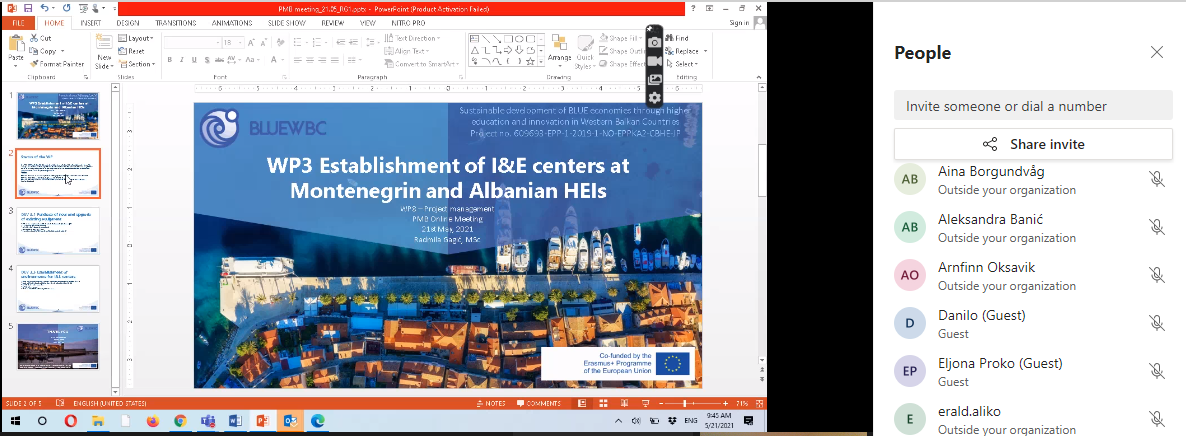
Task: Click the New Slide icon
Action: 103,42
